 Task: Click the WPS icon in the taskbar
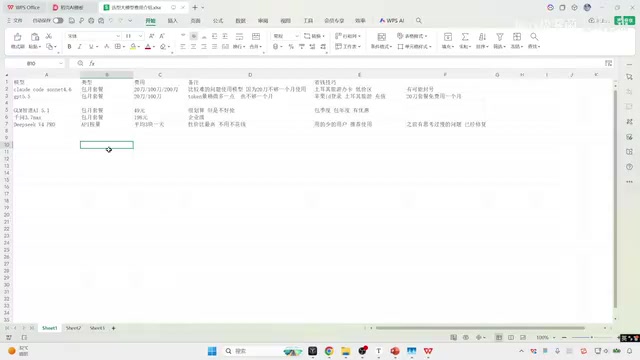428,351
